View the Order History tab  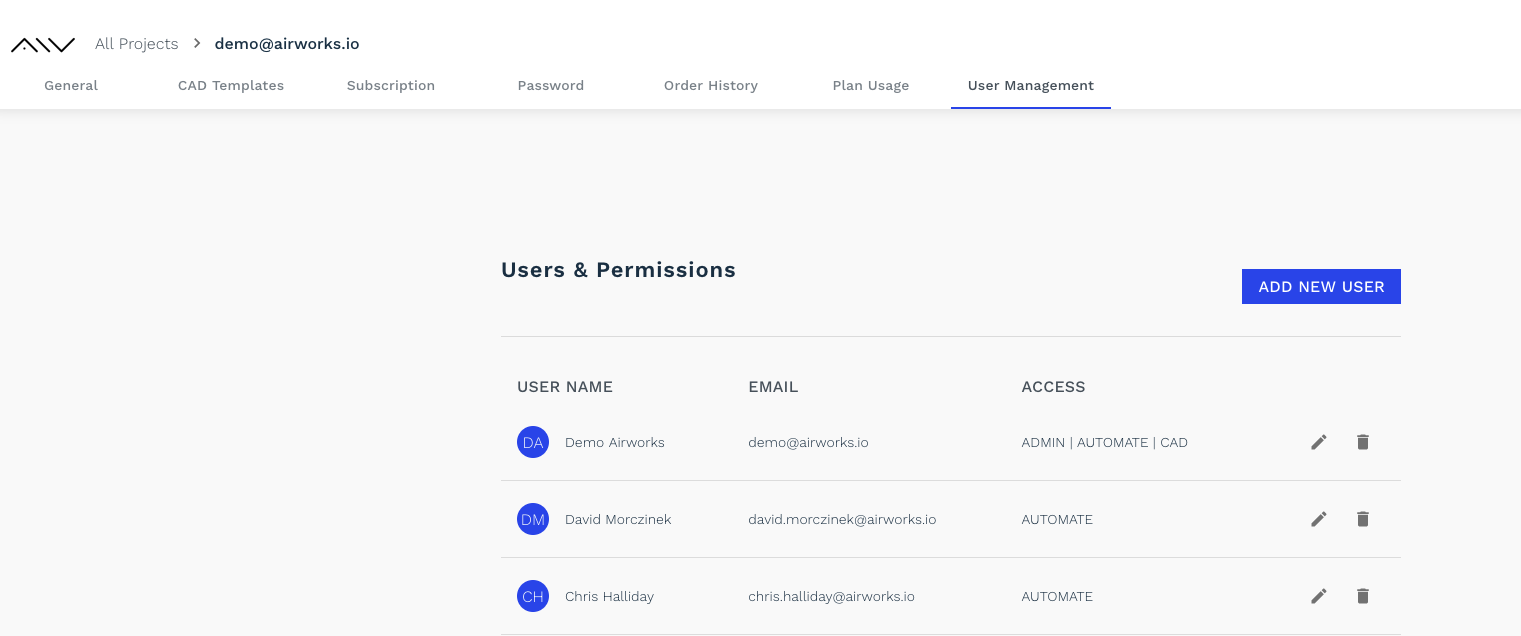(711, 86)
